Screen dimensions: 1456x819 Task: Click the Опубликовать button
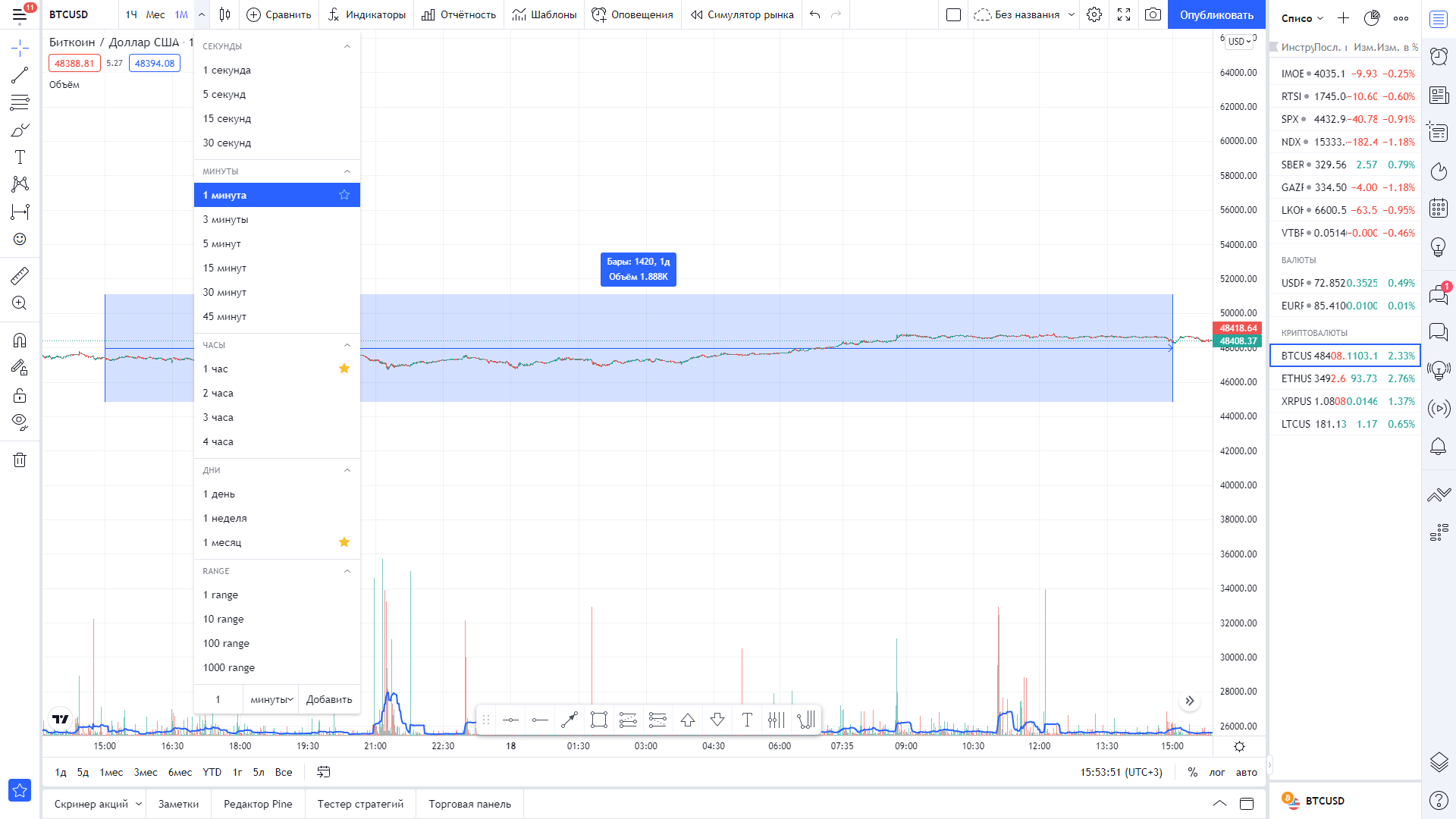1216,14
